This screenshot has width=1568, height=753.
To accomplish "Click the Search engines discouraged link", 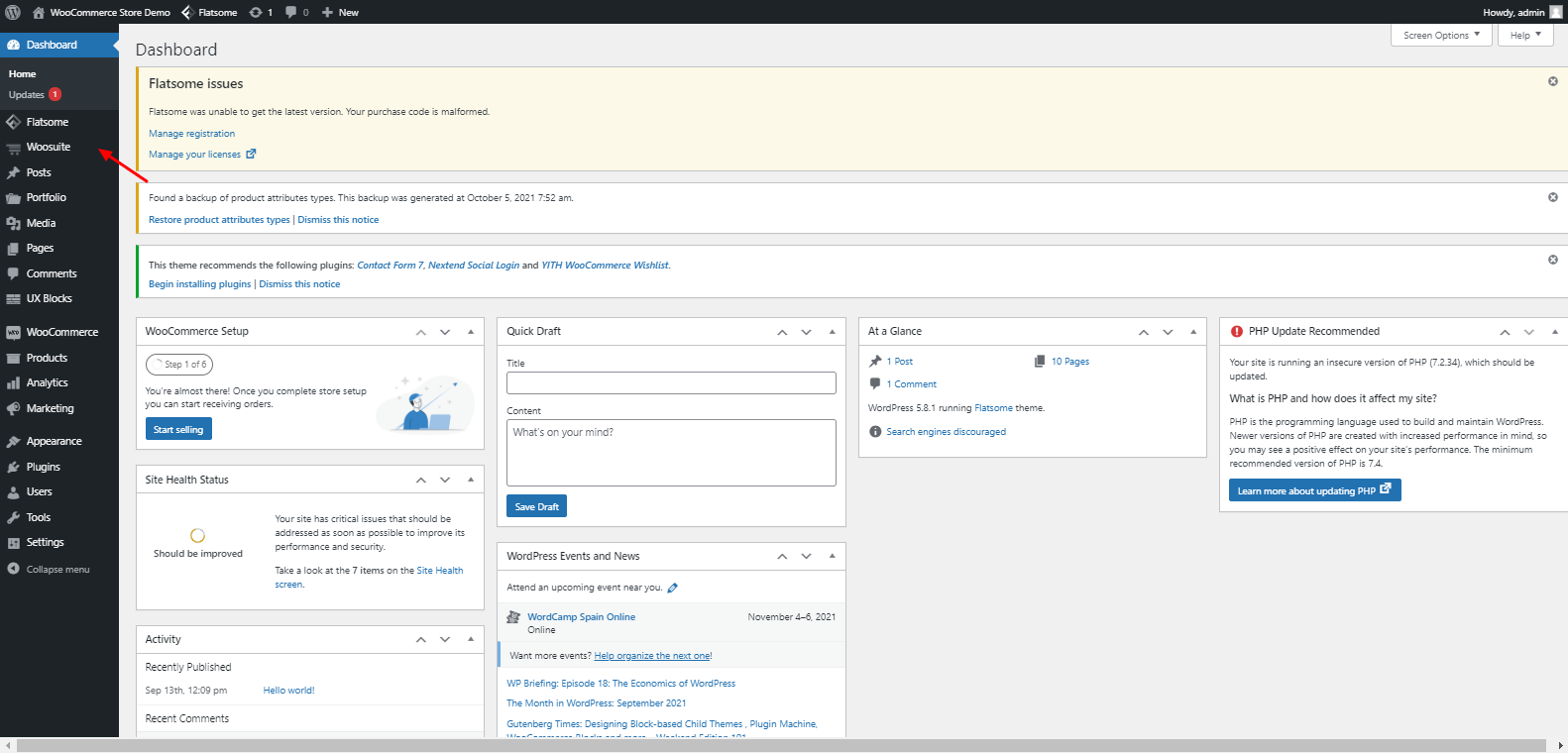I will tap(946, 432).
